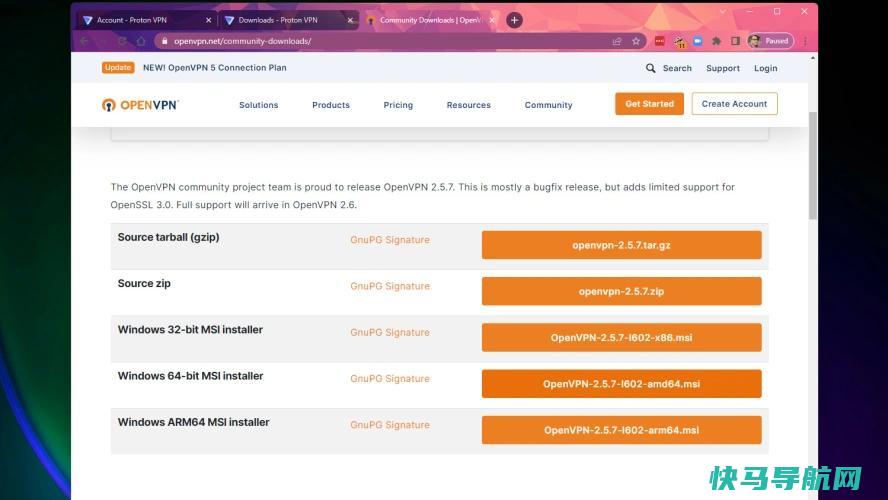Download OpenVPN-2.5.7-I602-x86.msi

pyautogui.click(x=621, y=337)
